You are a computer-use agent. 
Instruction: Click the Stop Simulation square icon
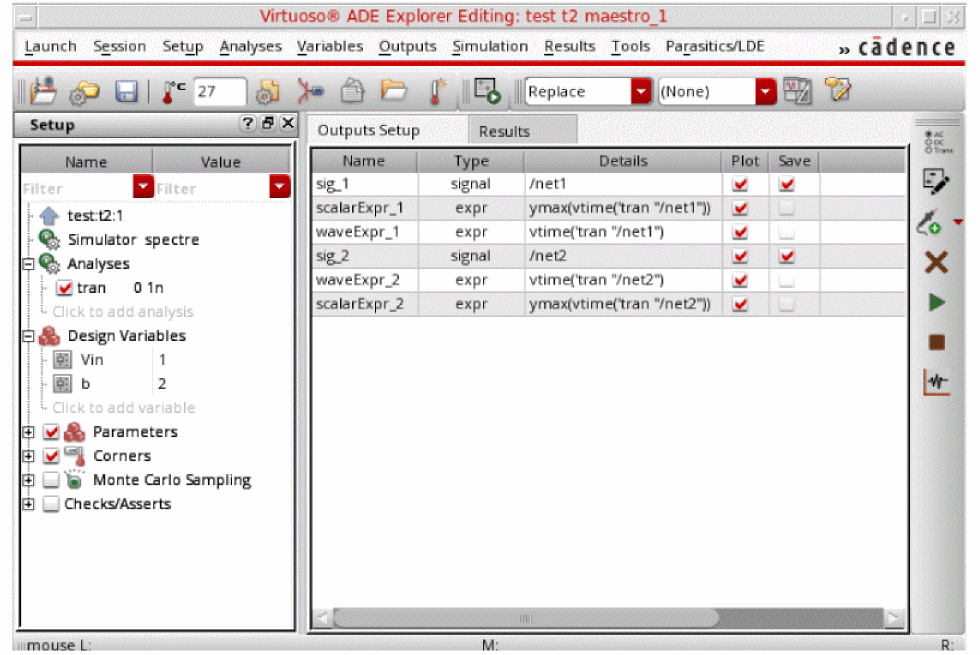[x=937, y=342]
